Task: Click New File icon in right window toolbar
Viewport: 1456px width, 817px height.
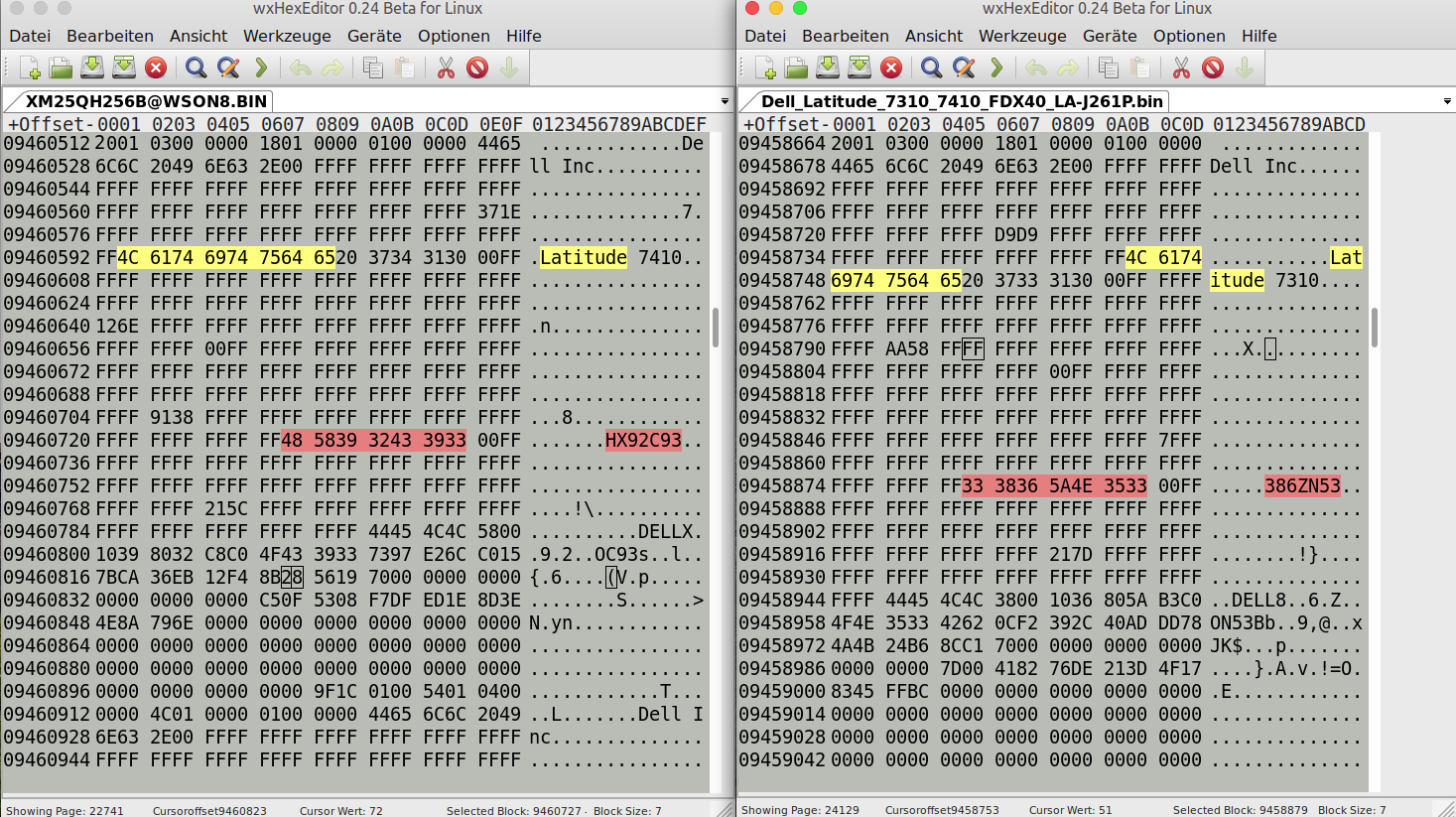Action: (x=764, y=68)
